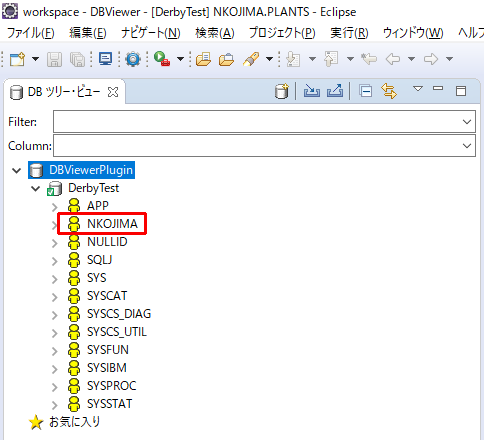Click the export icon in DB tree toolbar
The height and width of the screenshot is (440, 484).
tap(335, 91)
